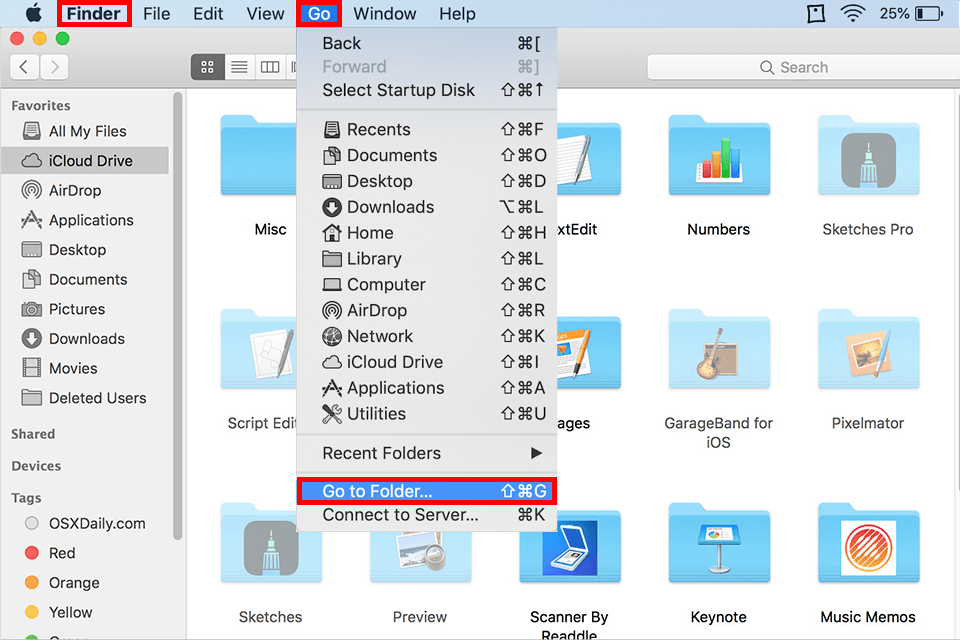Viewport: 960px width, 640px height.
Task: Open the Keynote folder
Action: tap(718, 551)
